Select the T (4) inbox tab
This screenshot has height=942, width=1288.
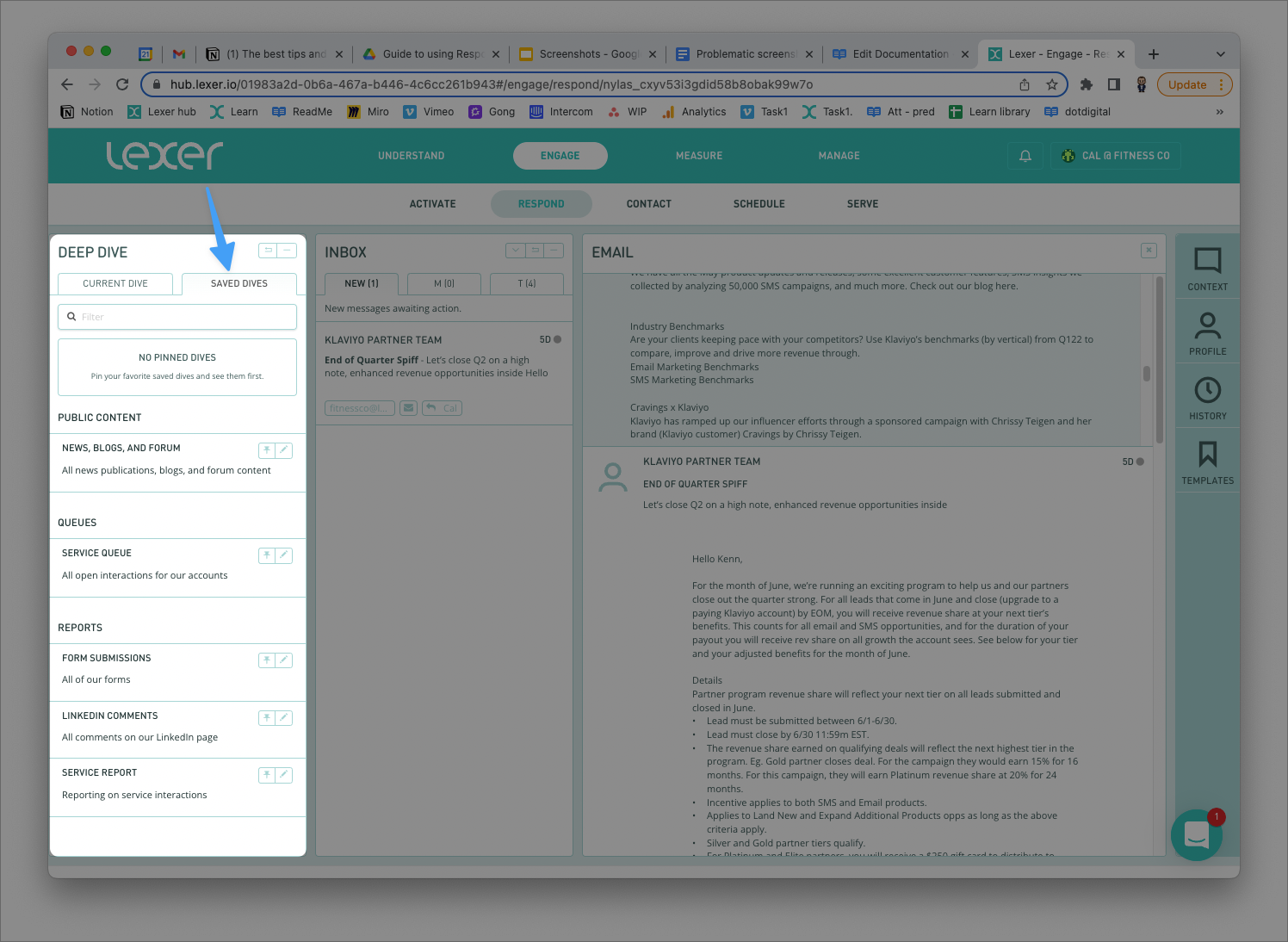(527, 283)
